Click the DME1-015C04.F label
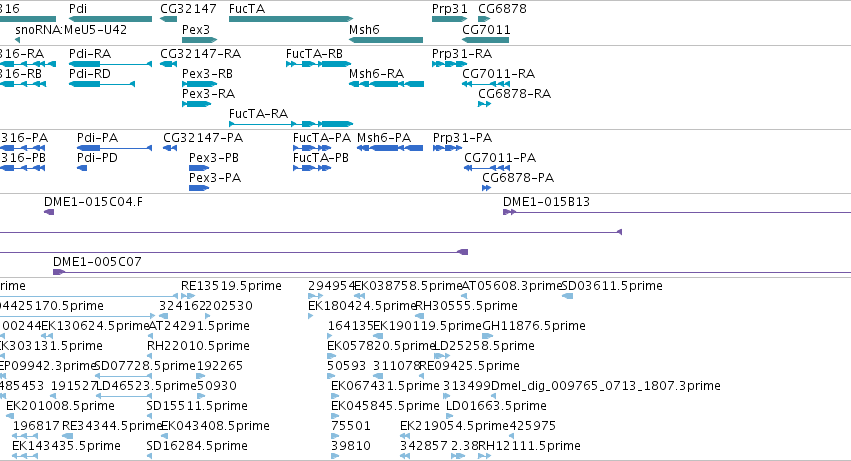This screenshot has height=461, width=851. 93,202
